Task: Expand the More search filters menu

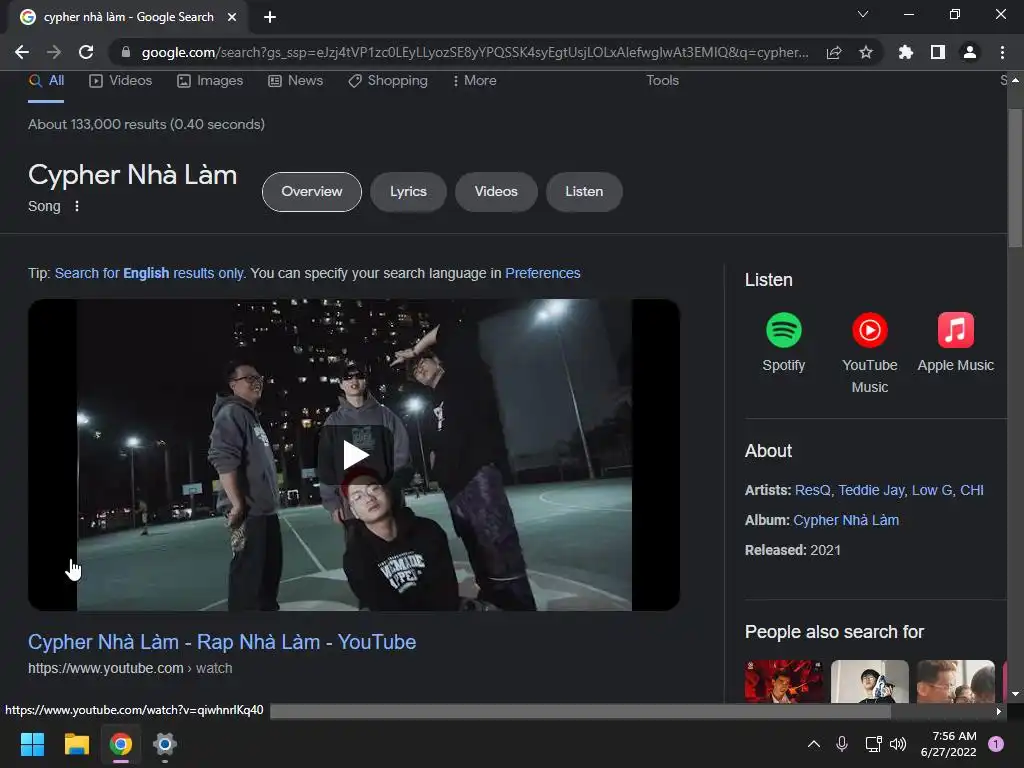Action: coord(474,80)
